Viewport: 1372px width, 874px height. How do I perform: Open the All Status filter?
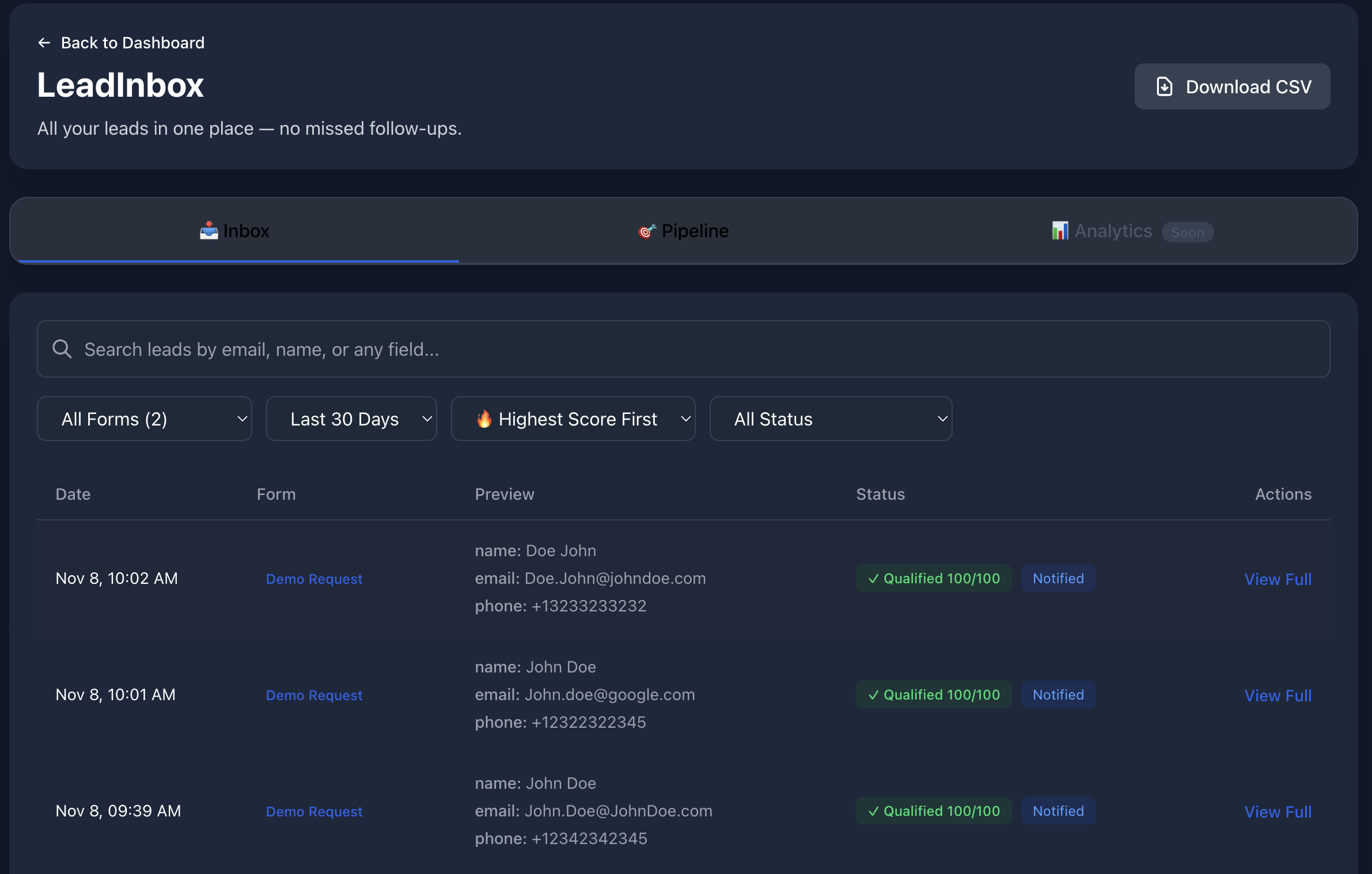tap(830, 419)
